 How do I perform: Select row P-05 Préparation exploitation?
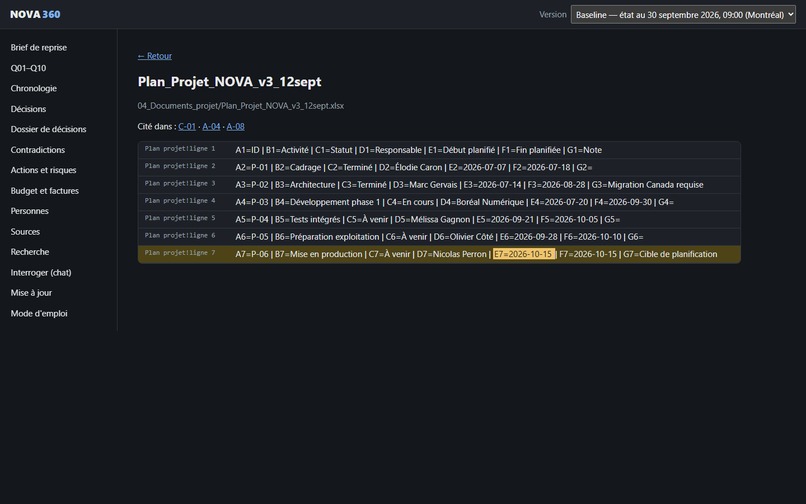439,237
